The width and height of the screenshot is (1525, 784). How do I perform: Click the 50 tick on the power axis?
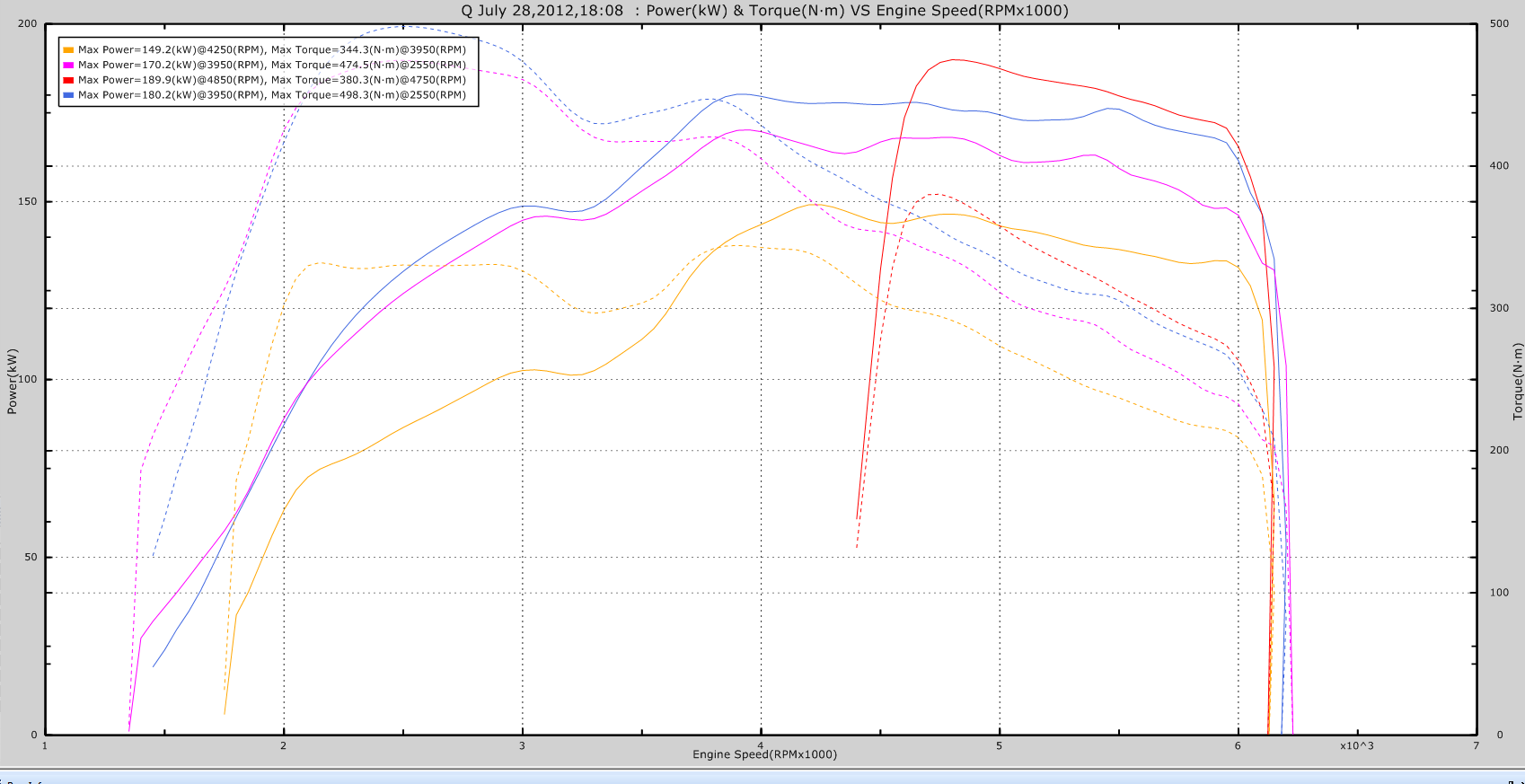[31, 558]
